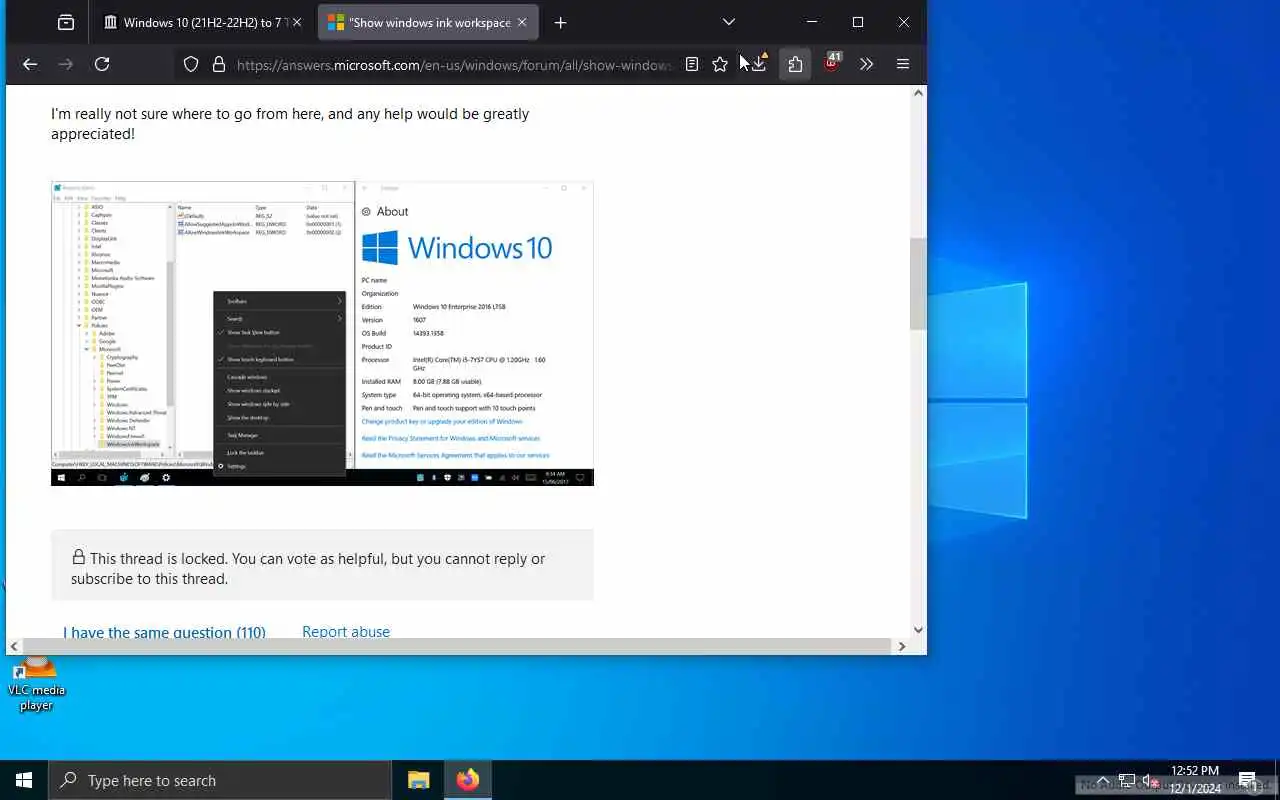This screenshot has height=800, width=1280.
Task: Click the vertical scrollbar thumb
Action: (918, 284)
